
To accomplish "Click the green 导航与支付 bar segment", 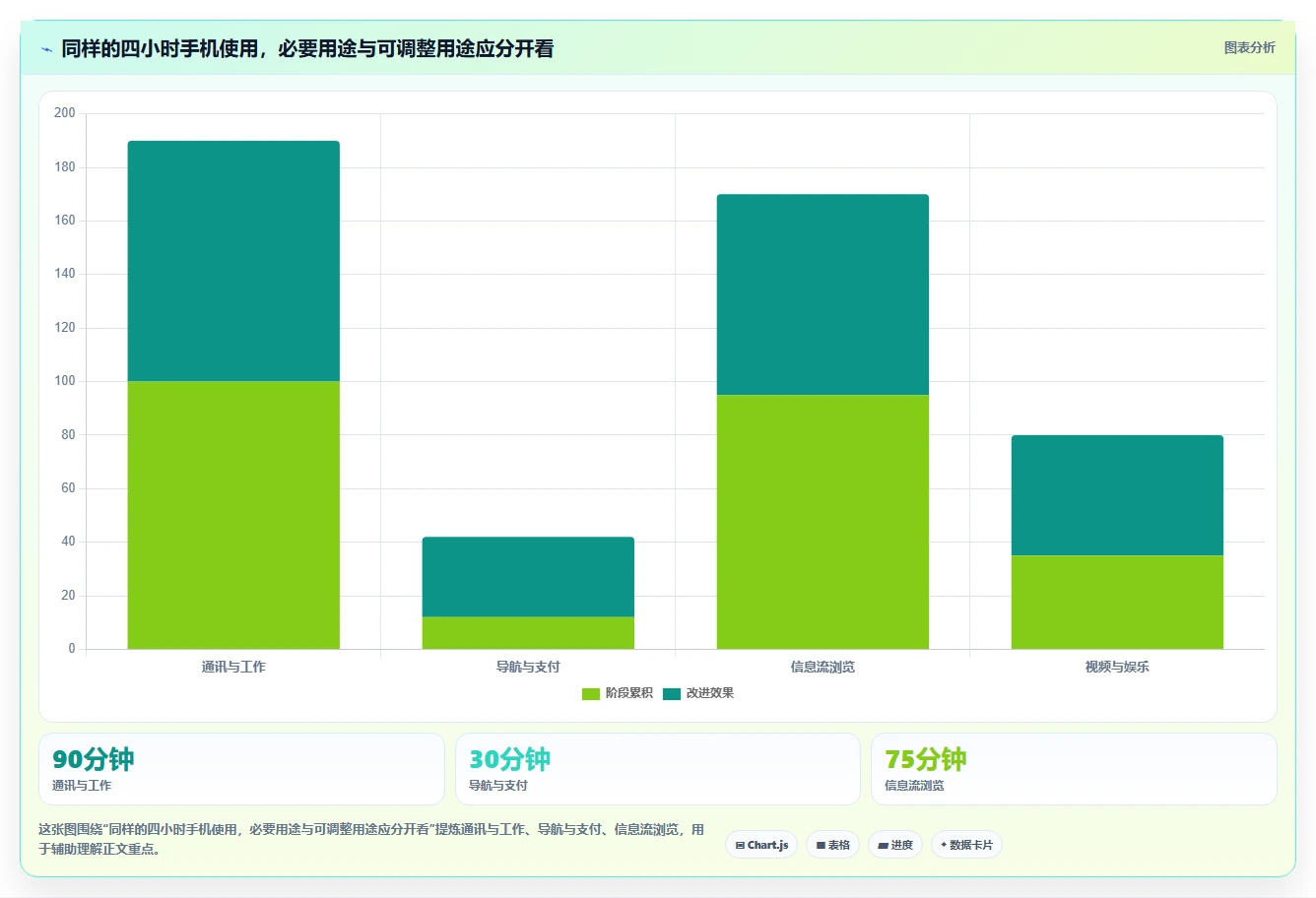I will point(528,633).
